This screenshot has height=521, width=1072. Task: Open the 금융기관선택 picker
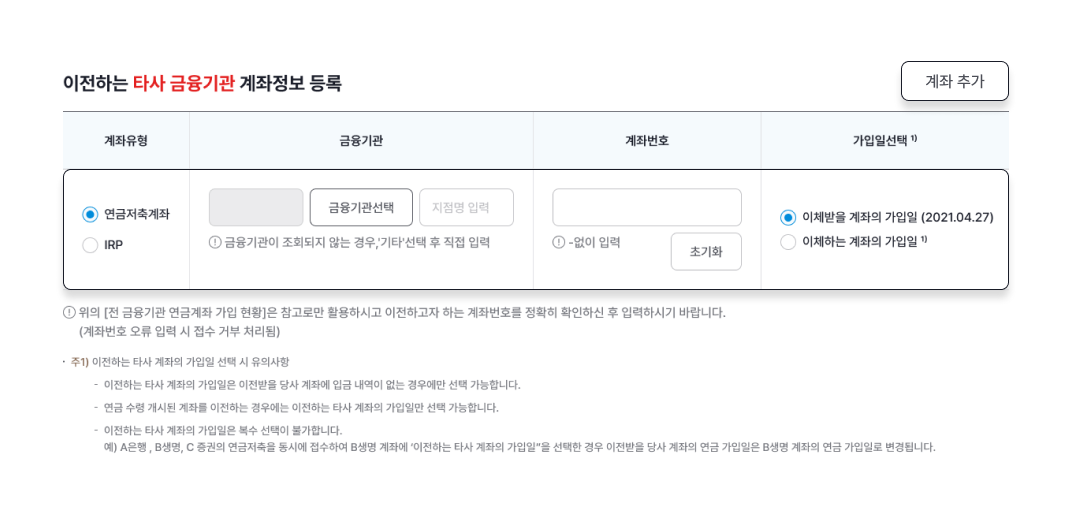(361, 207)
